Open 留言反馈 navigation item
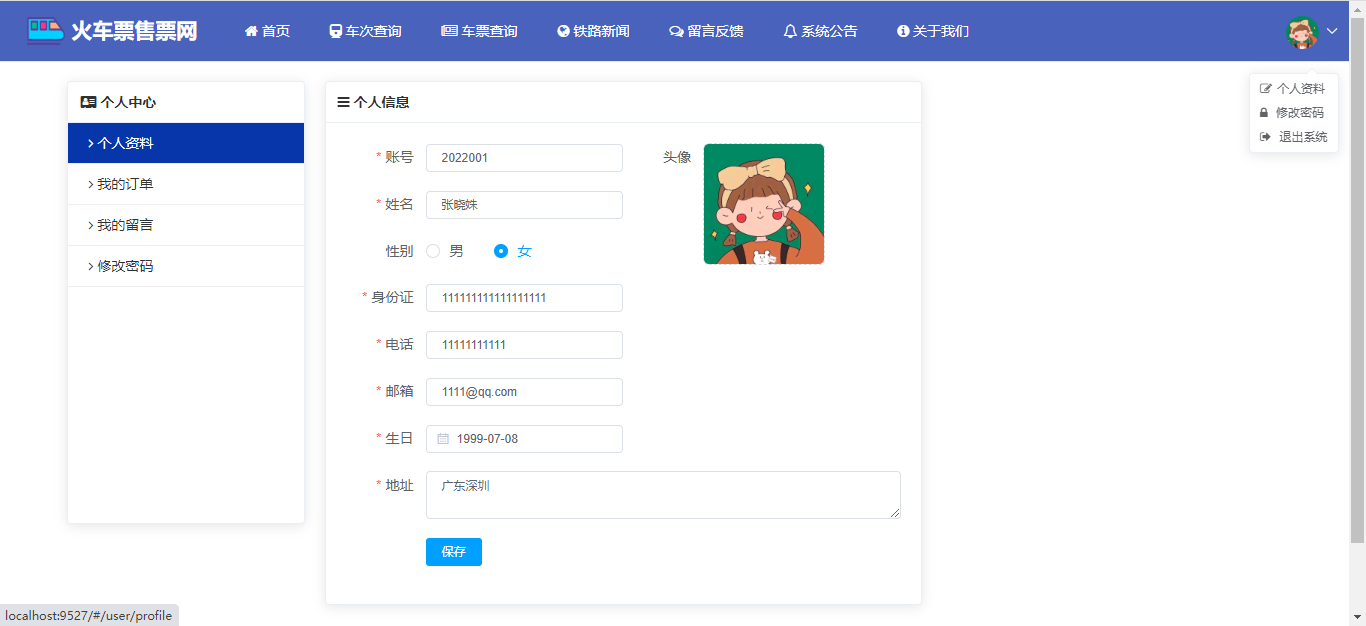This screenshot has width=1366, height=626. click(706, 31)
